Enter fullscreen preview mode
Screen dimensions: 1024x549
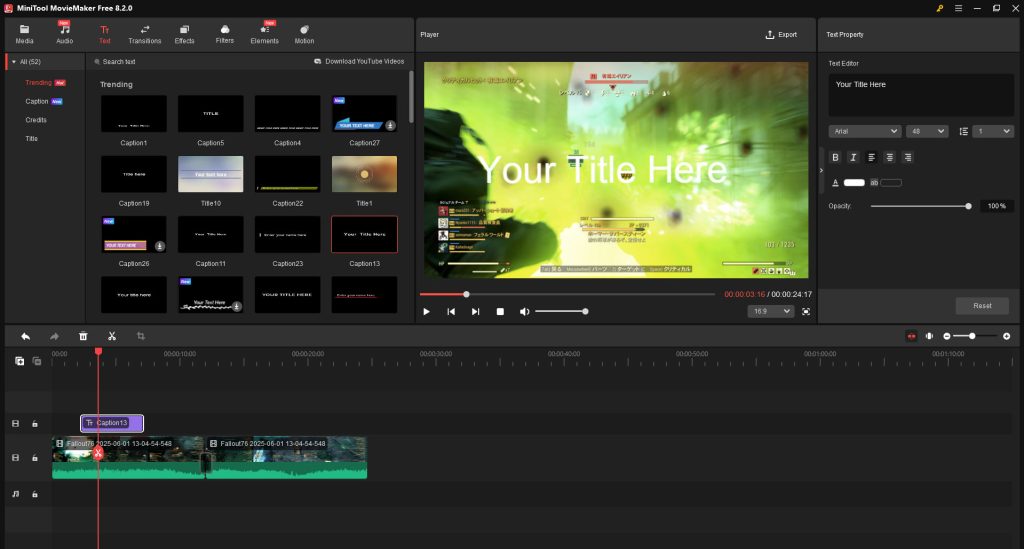point(806,311)
